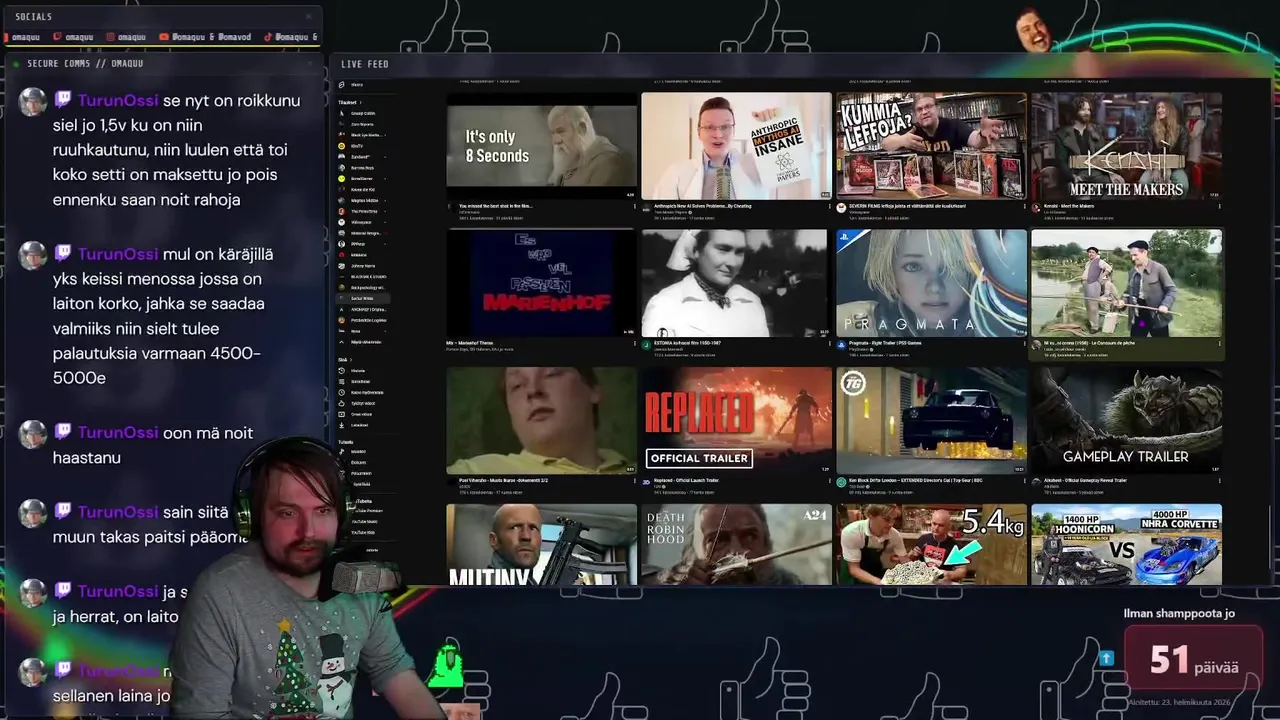Open Katso myöhemmin list
Viewport: 1280px width, 720px height.
pos(363,392)
